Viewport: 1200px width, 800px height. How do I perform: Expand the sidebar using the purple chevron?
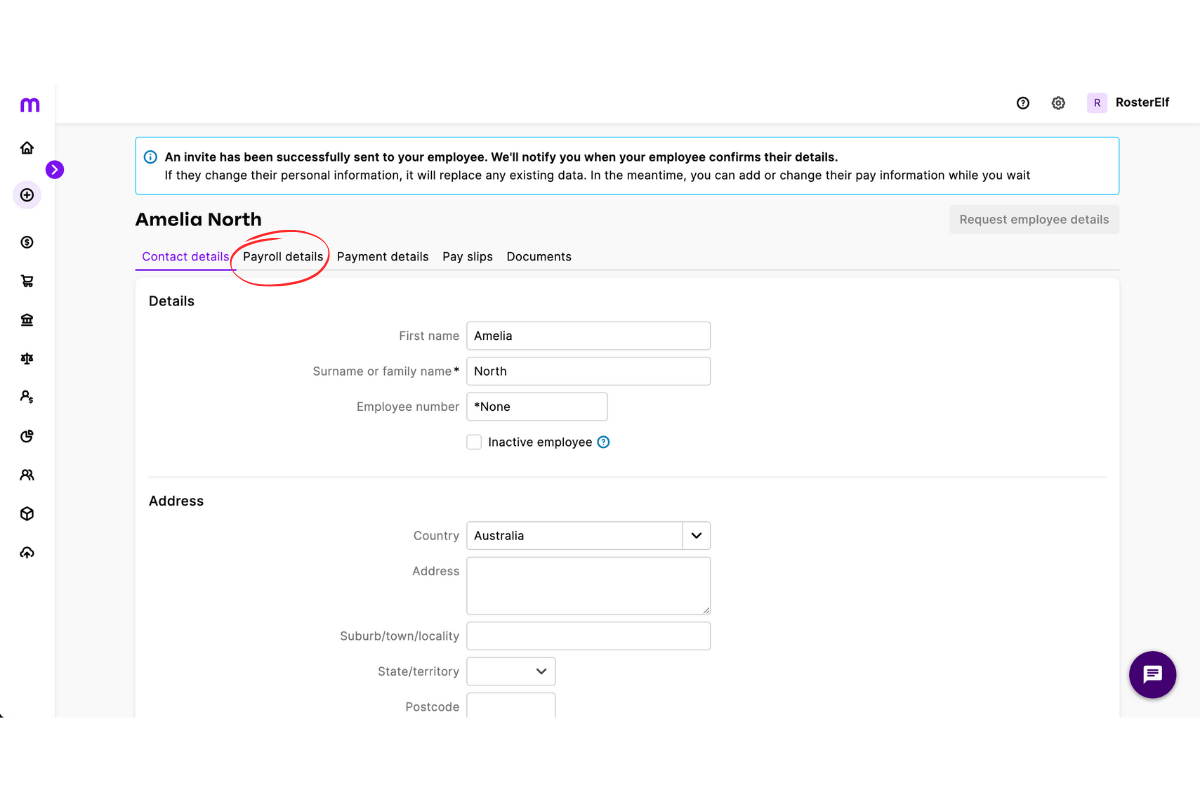tap(55, 170)
